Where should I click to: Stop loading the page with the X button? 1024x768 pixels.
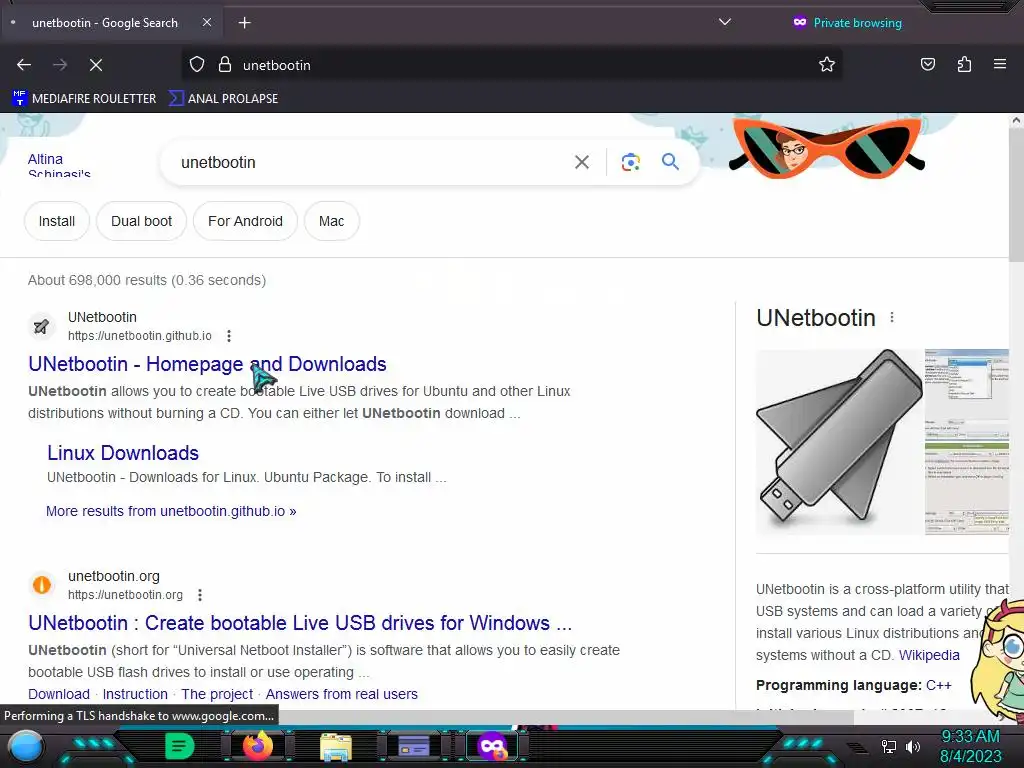96,65
